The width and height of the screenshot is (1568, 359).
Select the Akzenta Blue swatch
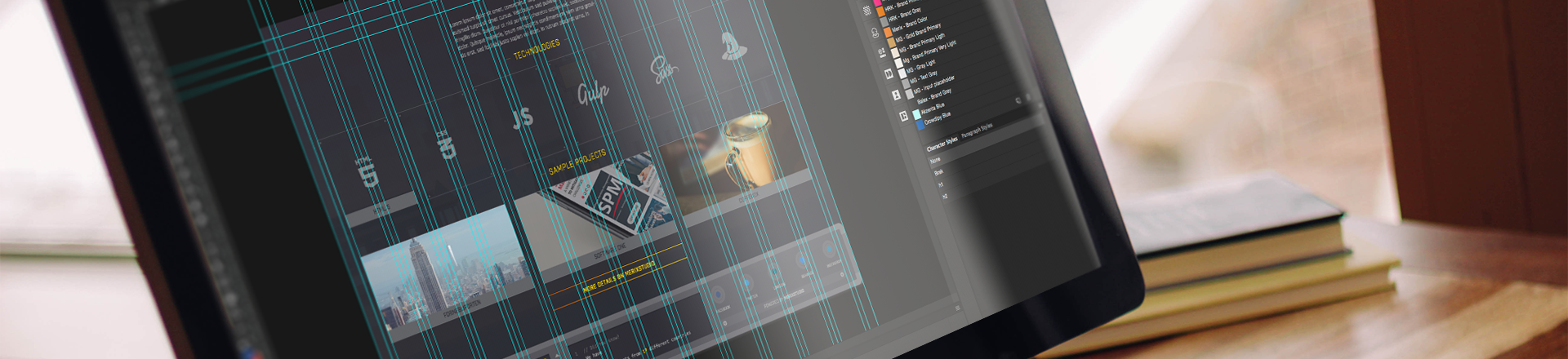coord(929,109)
